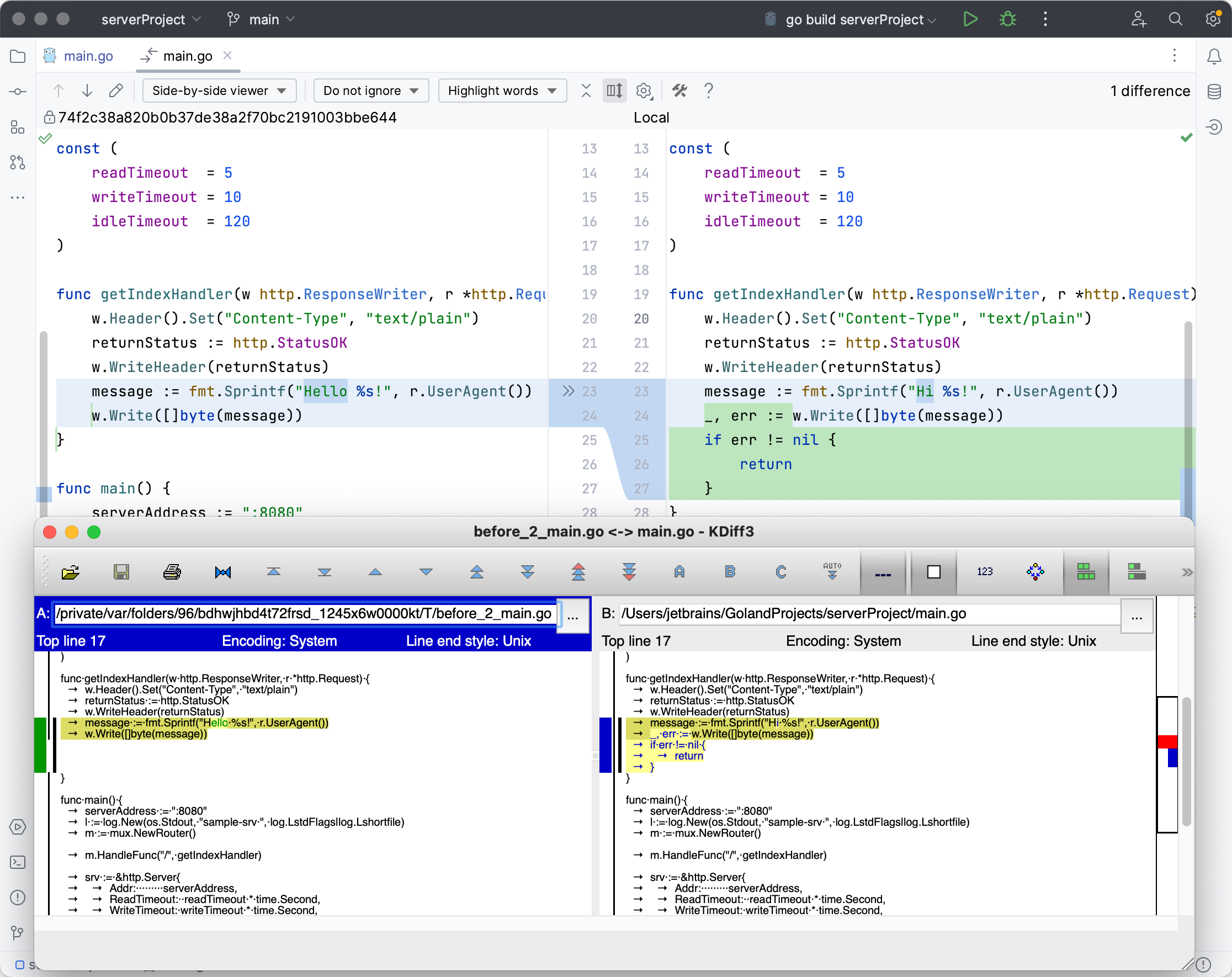Toggle show whitespace characters in KDiff3
This screenshot has width=1232, height=977.
tap(883, 572)
